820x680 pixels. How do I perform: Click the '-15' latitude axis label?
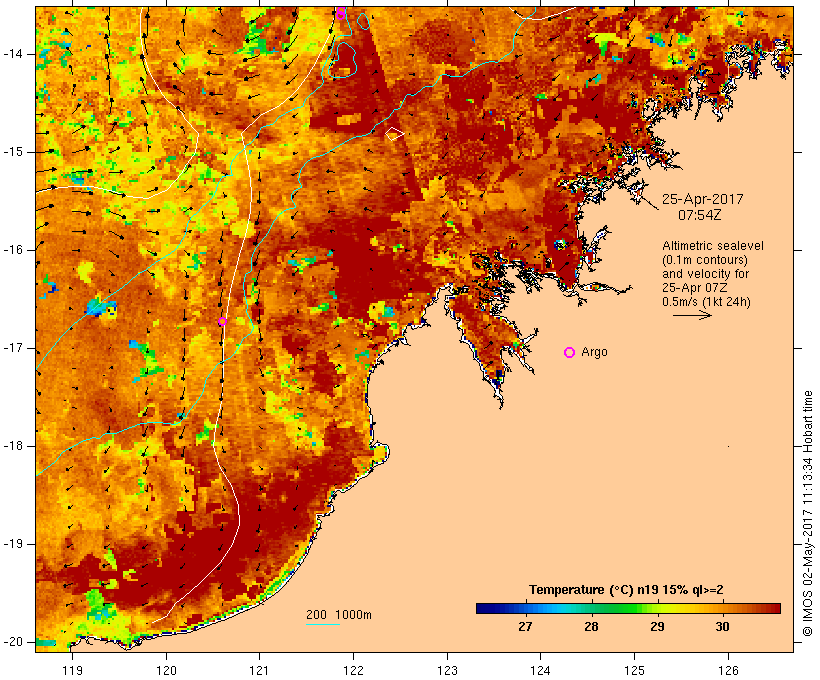pyautogui.click(x=13, y=152)
